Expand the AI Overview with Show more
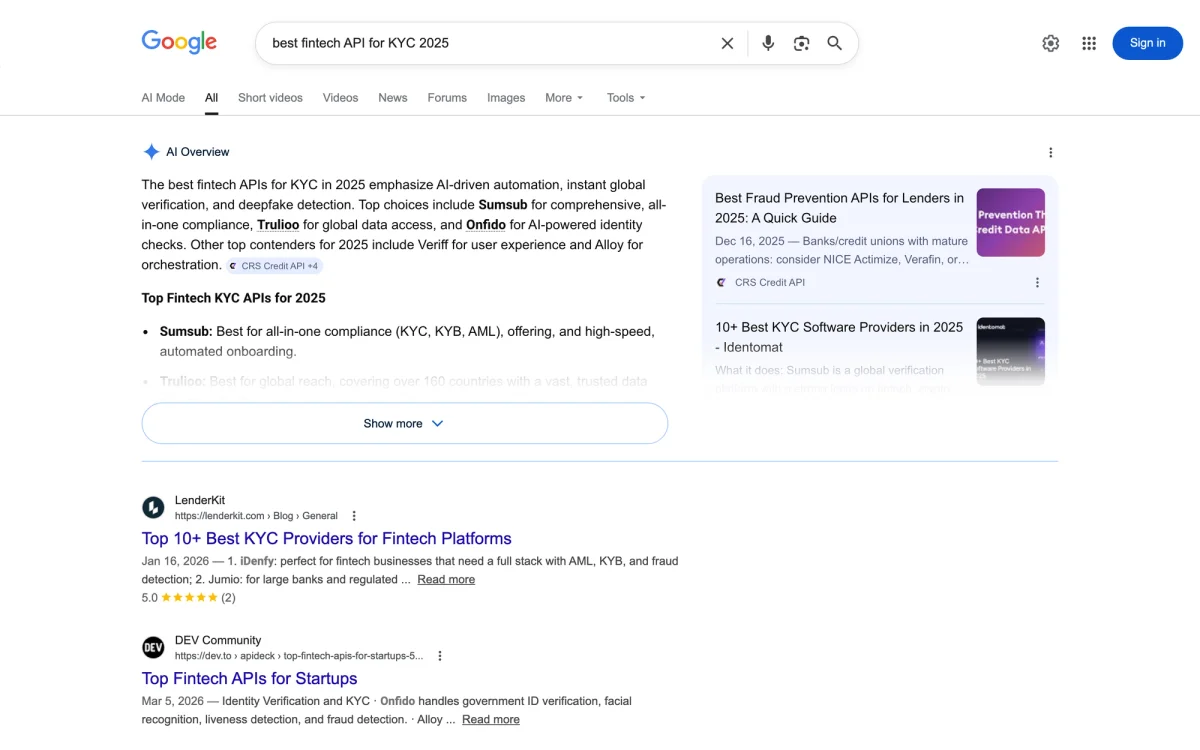The height and width of the screenshot is (750, 1200). (x=404, y=423)
